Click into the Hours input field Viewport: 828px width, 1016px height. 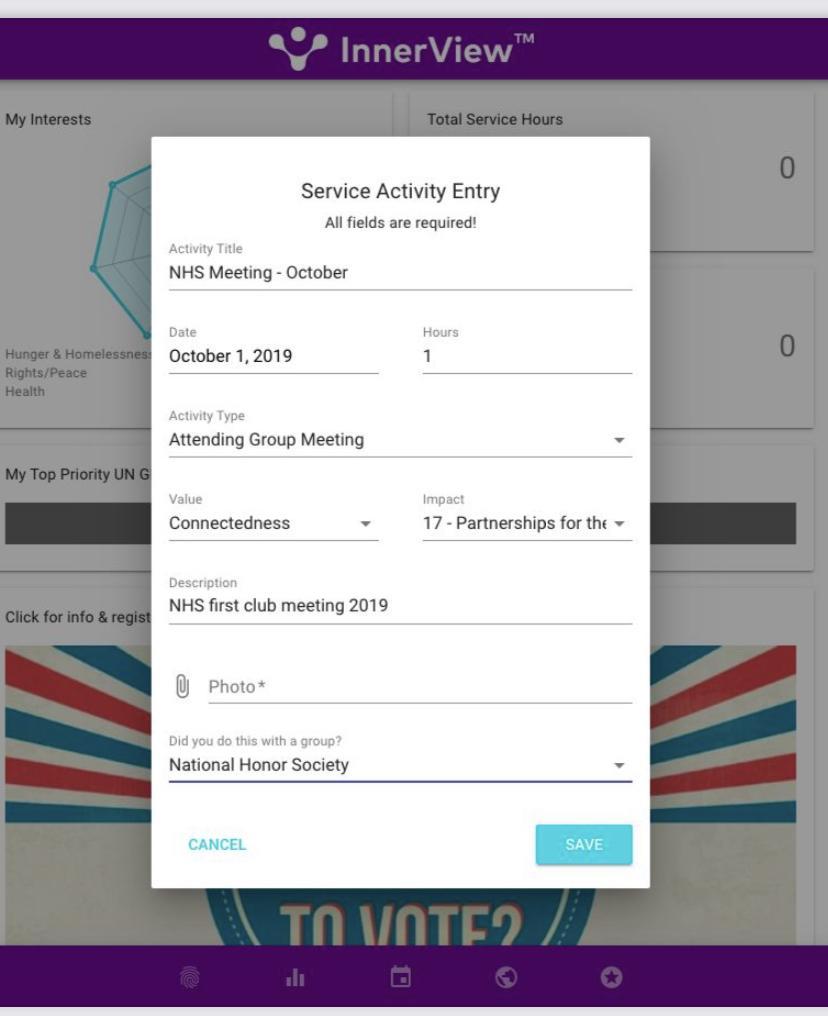527,356
